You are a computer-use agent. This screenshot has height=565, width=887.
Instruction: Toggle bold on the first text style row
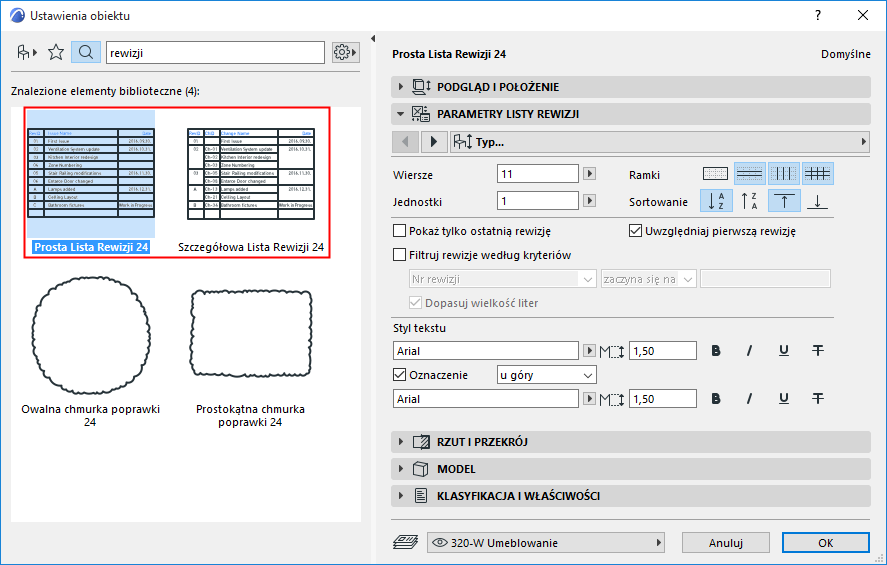(716, 350)
